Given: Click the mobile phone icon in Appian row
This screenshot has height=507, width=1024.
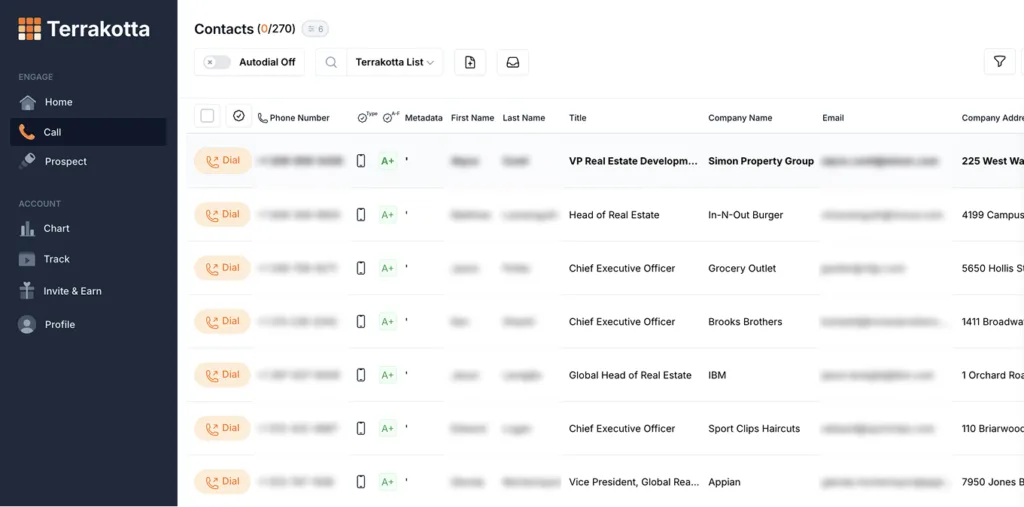Looking at the screenshot, I should click(360, 482).
